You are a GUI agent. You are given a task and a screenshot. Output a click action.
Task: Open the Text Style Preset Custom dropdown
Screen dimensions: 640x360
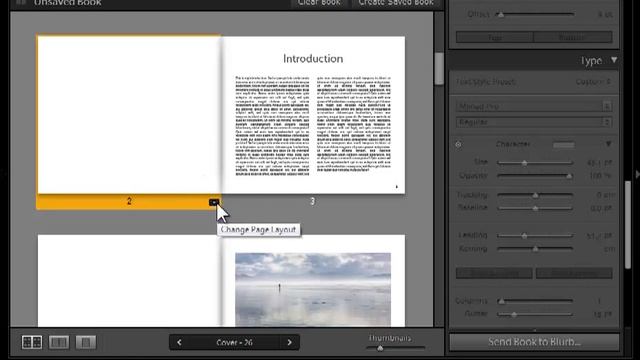pyautogui.click(x=593, y=82)
